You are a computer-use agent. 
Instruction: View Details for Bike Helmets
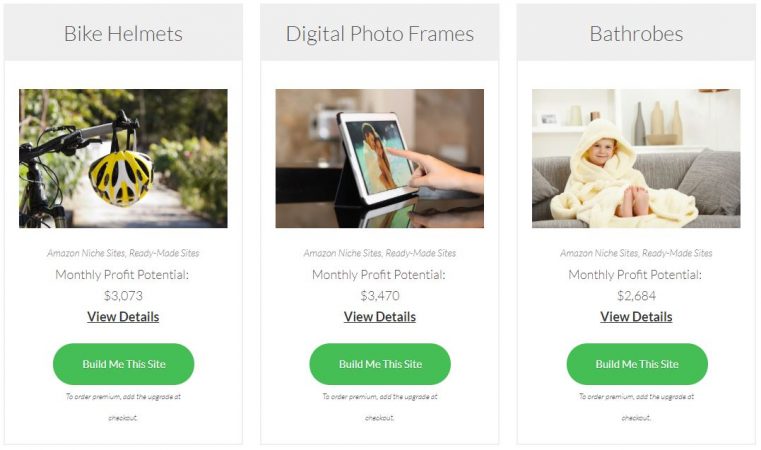coord(123,317)
